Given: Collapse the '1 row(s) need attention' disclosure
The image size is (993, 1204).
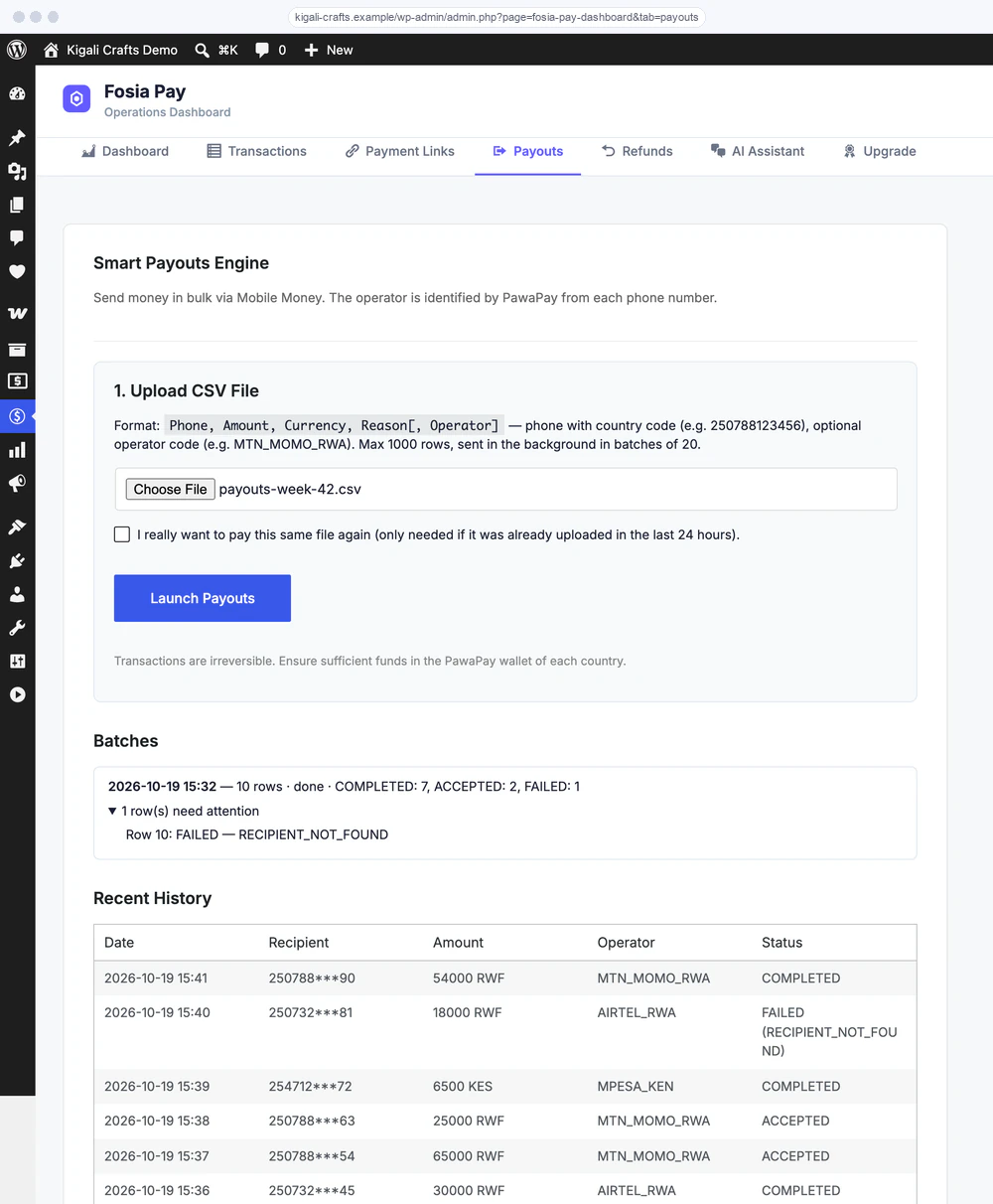Looking at the screenshot, I should tap(184, 811).
